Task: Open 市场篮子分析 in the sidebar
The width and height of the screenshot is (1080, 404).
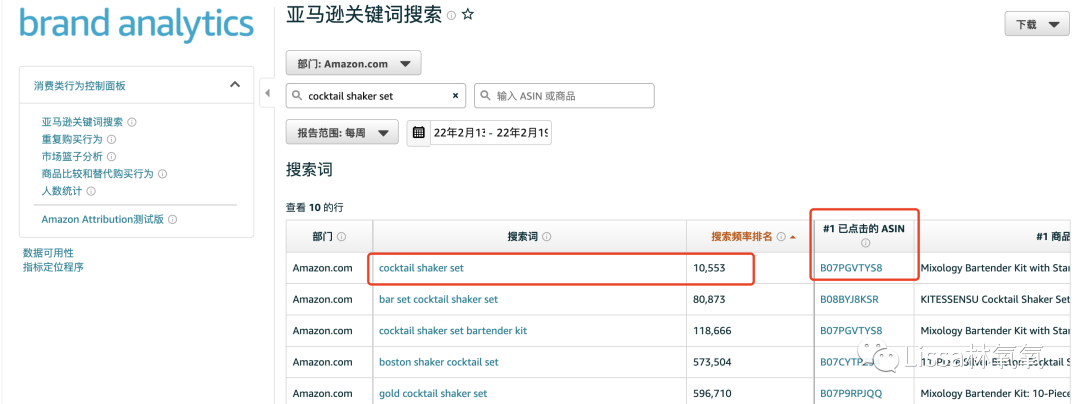Action: coord(72,157)
